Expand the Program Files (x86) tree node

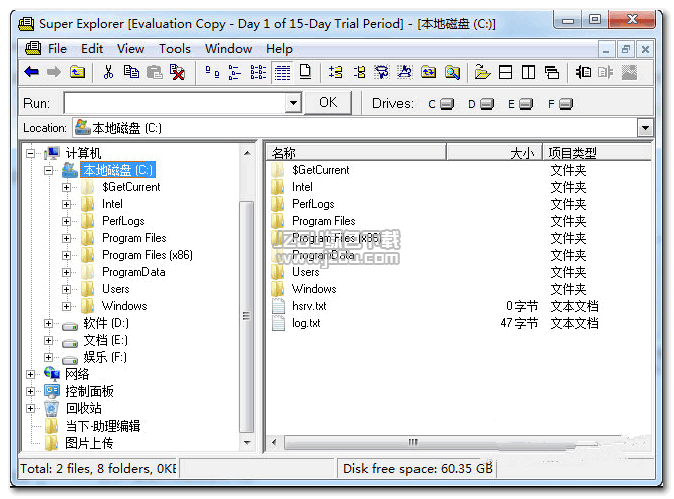[66, 255]
